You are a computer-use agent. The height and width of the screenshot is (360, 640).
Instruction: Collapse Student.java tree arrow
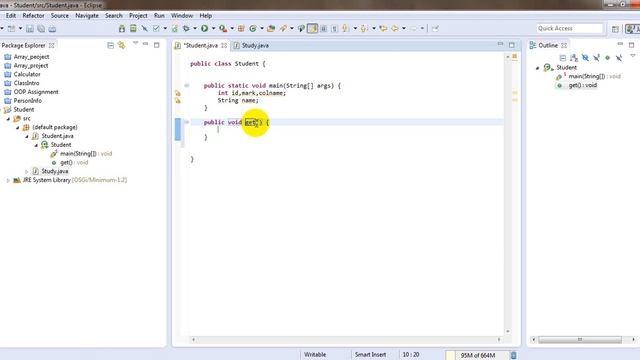tap(27, 136)
